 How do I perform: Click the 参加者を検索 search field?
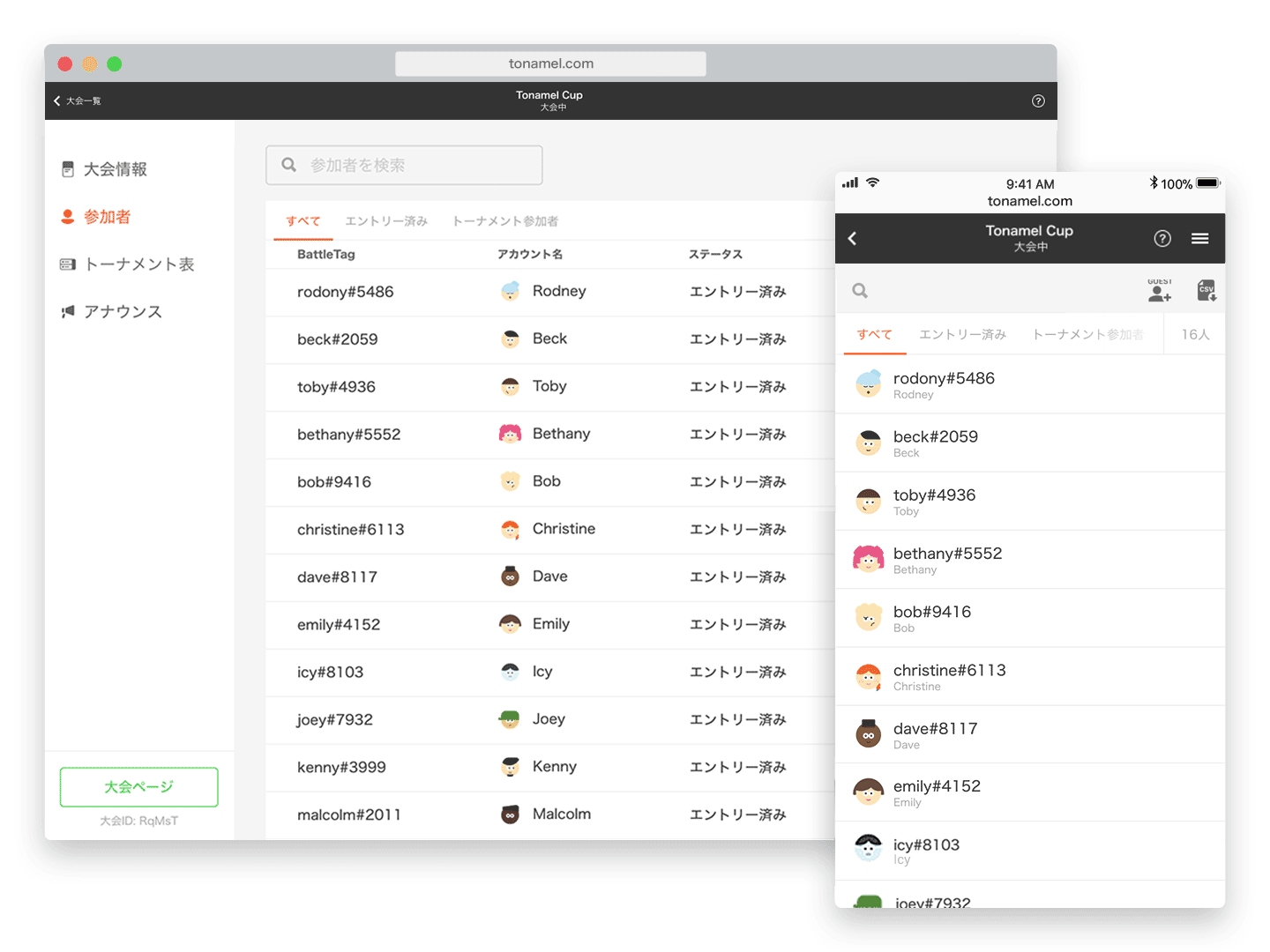pyautogui.click(x=404, y=166)
